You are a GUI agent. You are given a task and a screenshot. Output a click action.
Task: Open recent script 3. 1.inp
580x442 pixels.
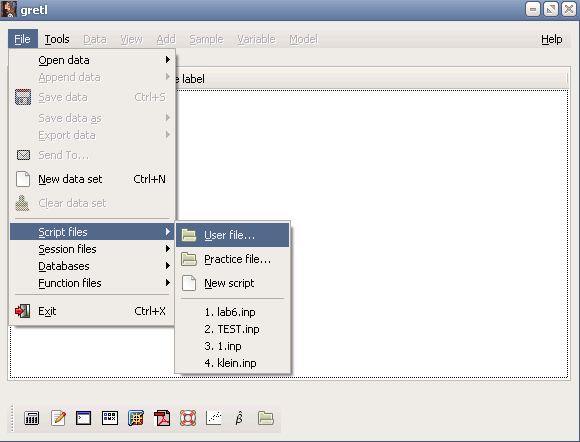point(232,346)
